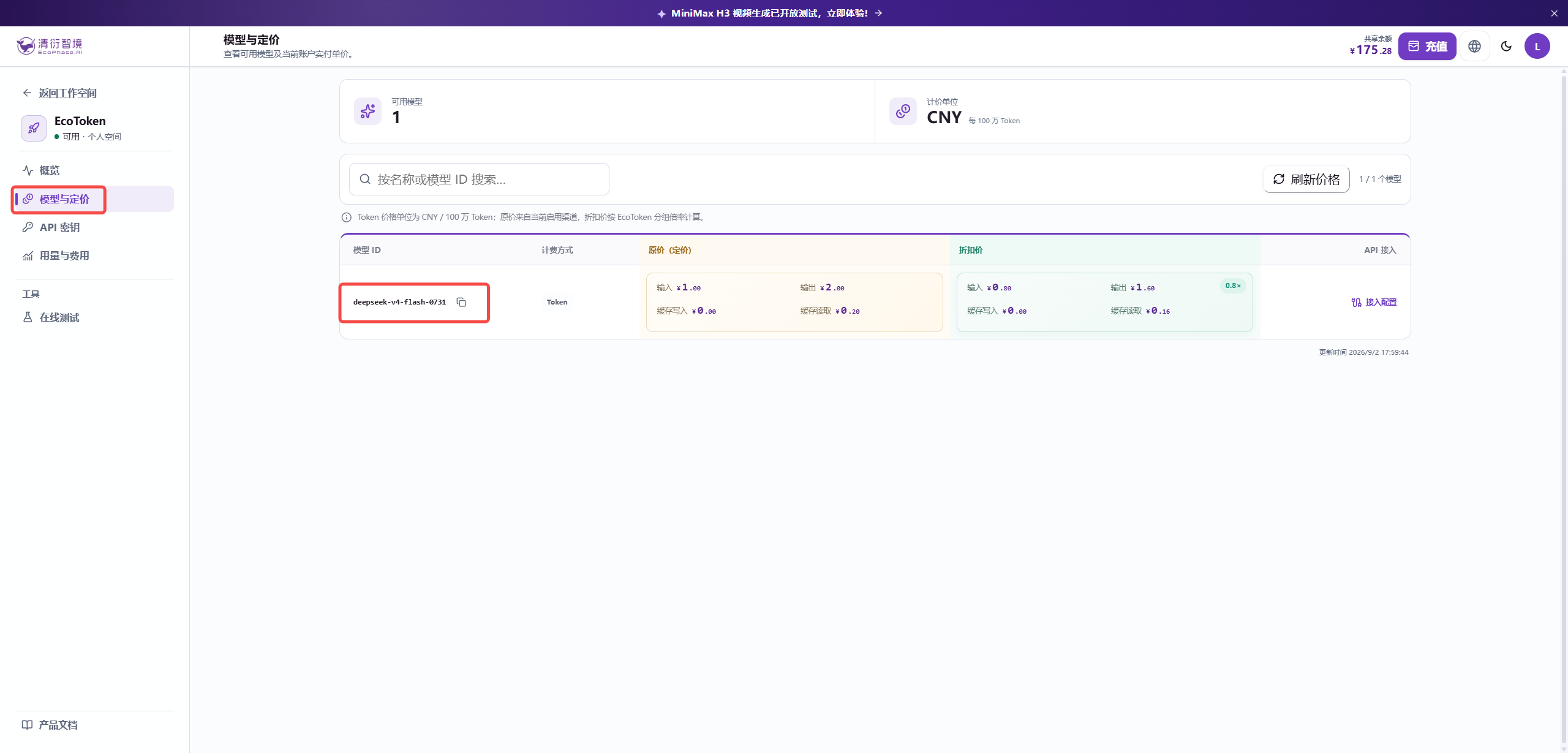Click the shared balance ¥175.28
Image resolution: width=1568 pixels, height=753 pixels.
pyautogui.click(x=1371, y=50)
